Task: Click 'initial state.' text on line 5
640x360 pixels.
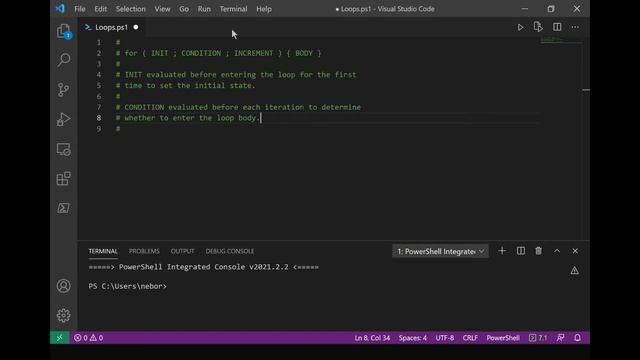Action: click(x=225, y=86)
